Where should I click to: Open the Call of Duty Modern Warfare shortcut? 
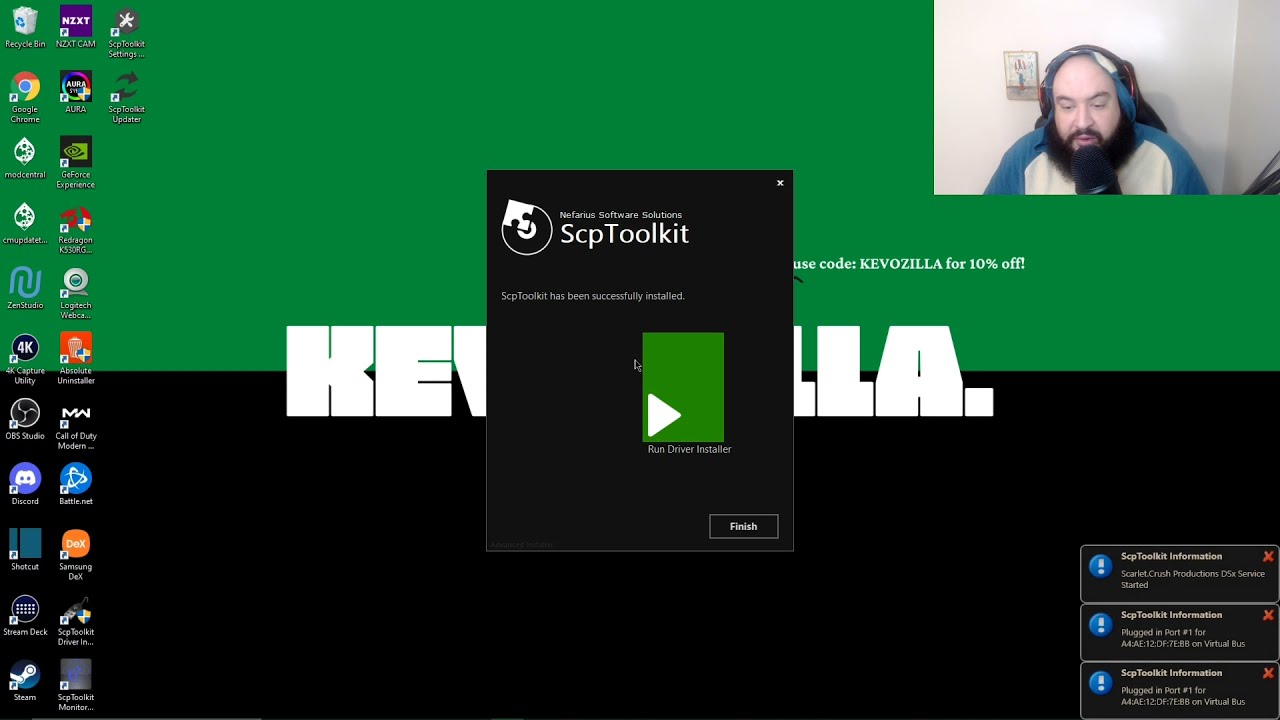click(x=76, y=424)
